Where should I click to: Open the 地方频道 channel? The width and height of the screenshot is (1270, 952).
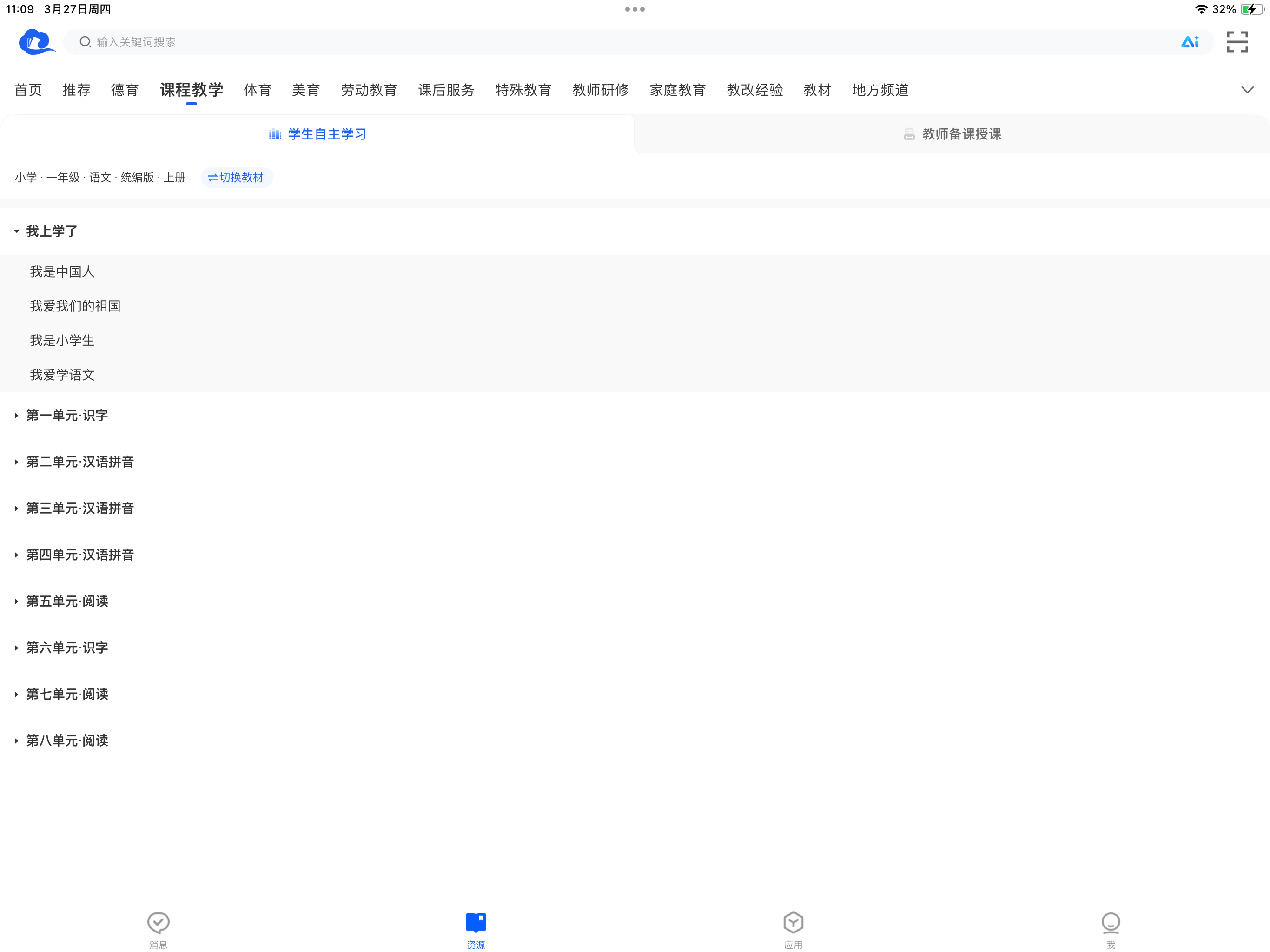(880, 90)
